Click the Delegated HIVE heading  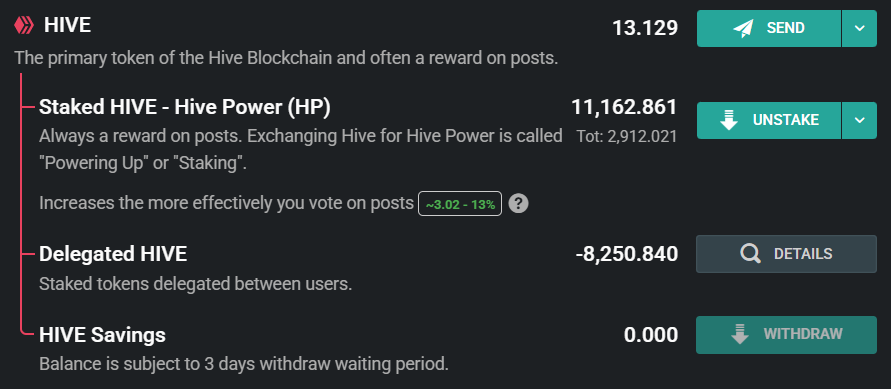click(113, 254)
